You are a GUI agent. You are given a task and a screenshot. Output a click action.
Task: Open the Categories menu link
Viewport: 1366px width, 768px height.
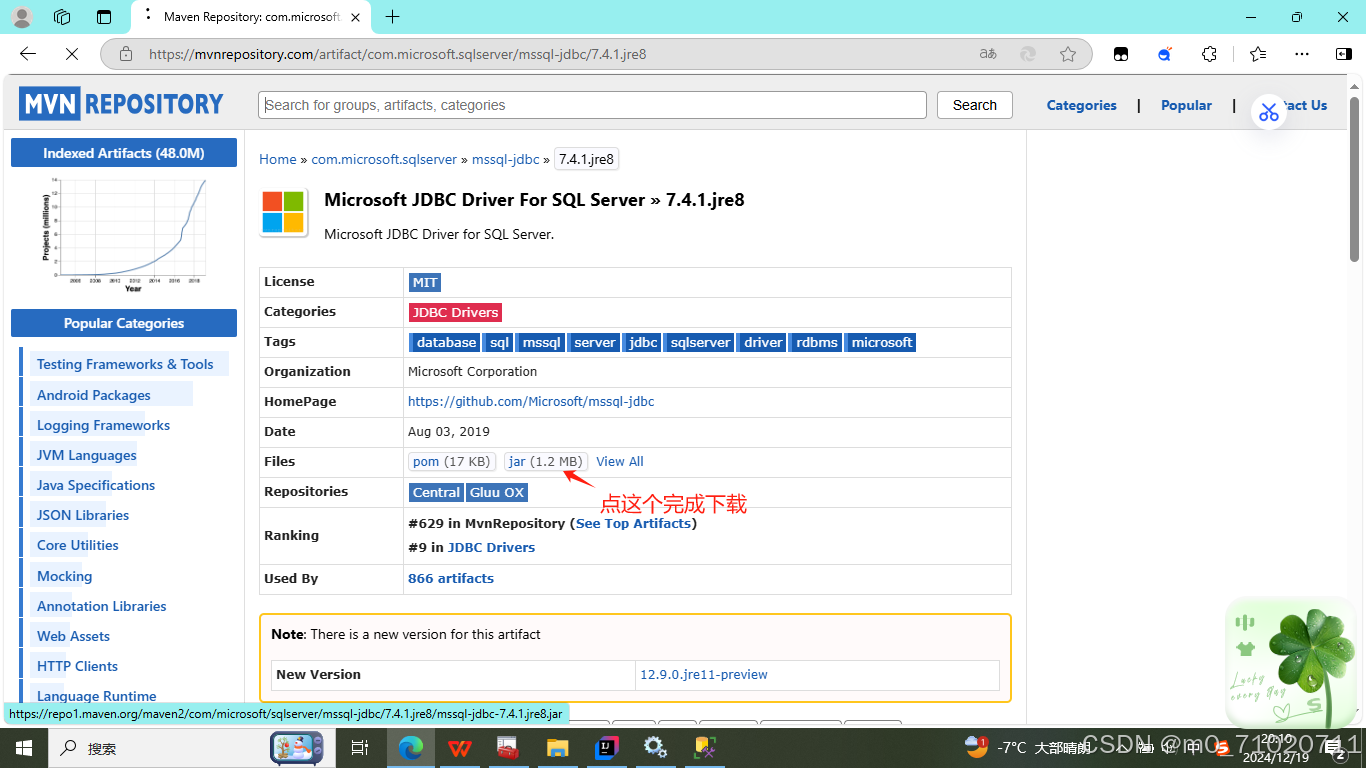coord(1081,105)
